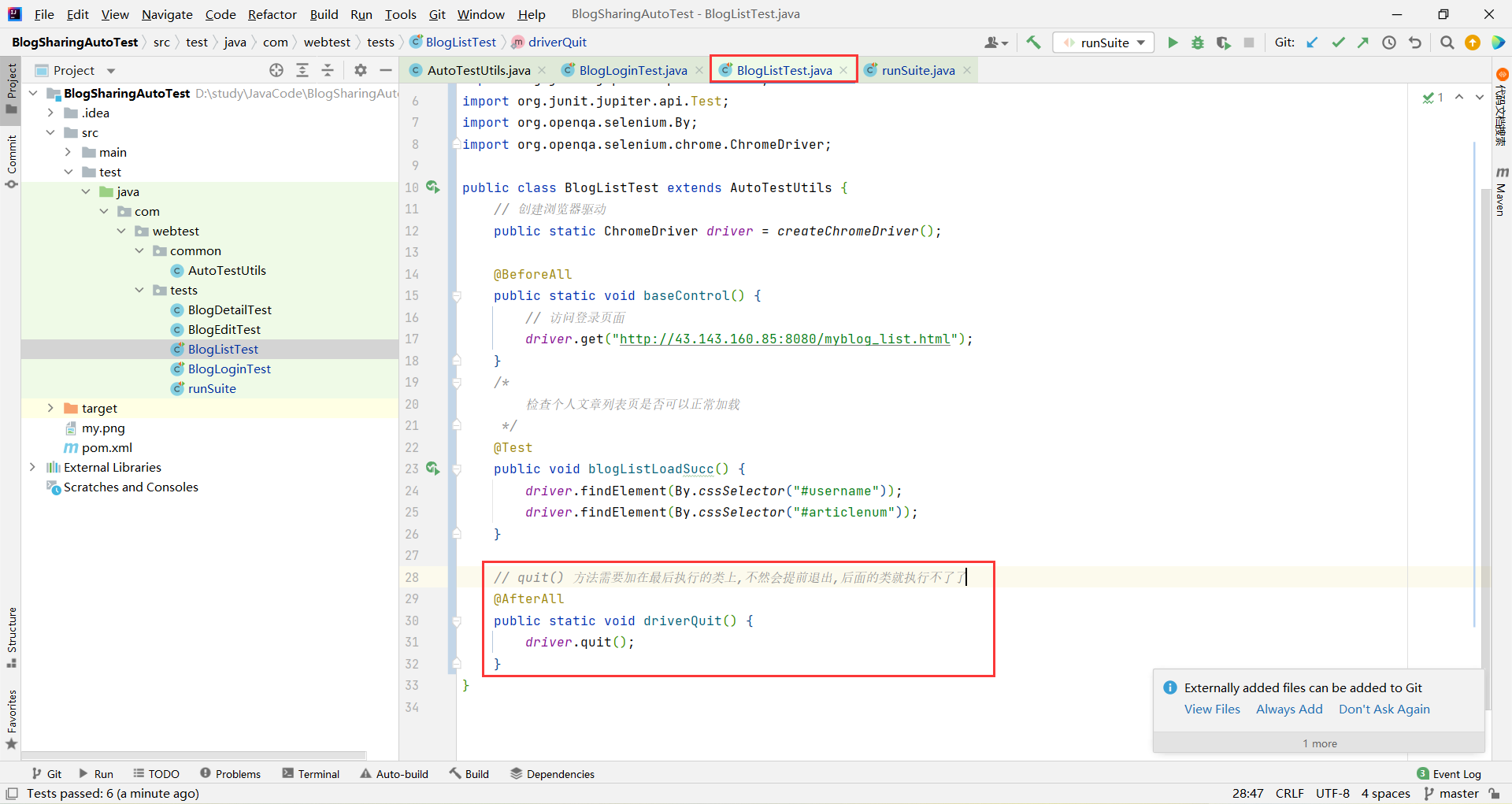
Task: Start debugging with the bug icon
Action: (1198, 43)
